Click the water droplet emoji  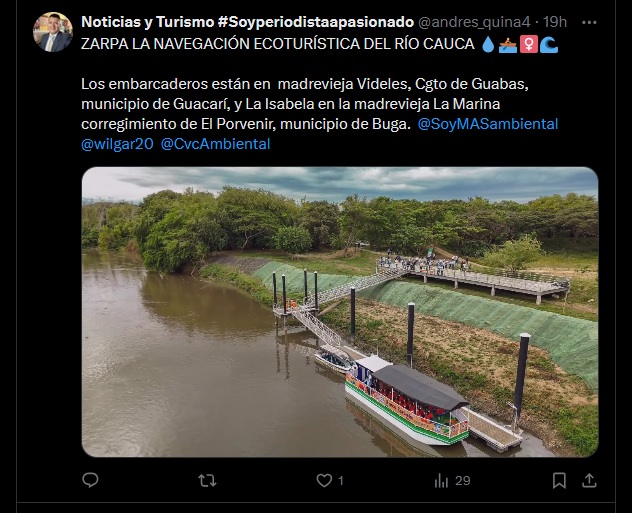click(x=488, y=44)
